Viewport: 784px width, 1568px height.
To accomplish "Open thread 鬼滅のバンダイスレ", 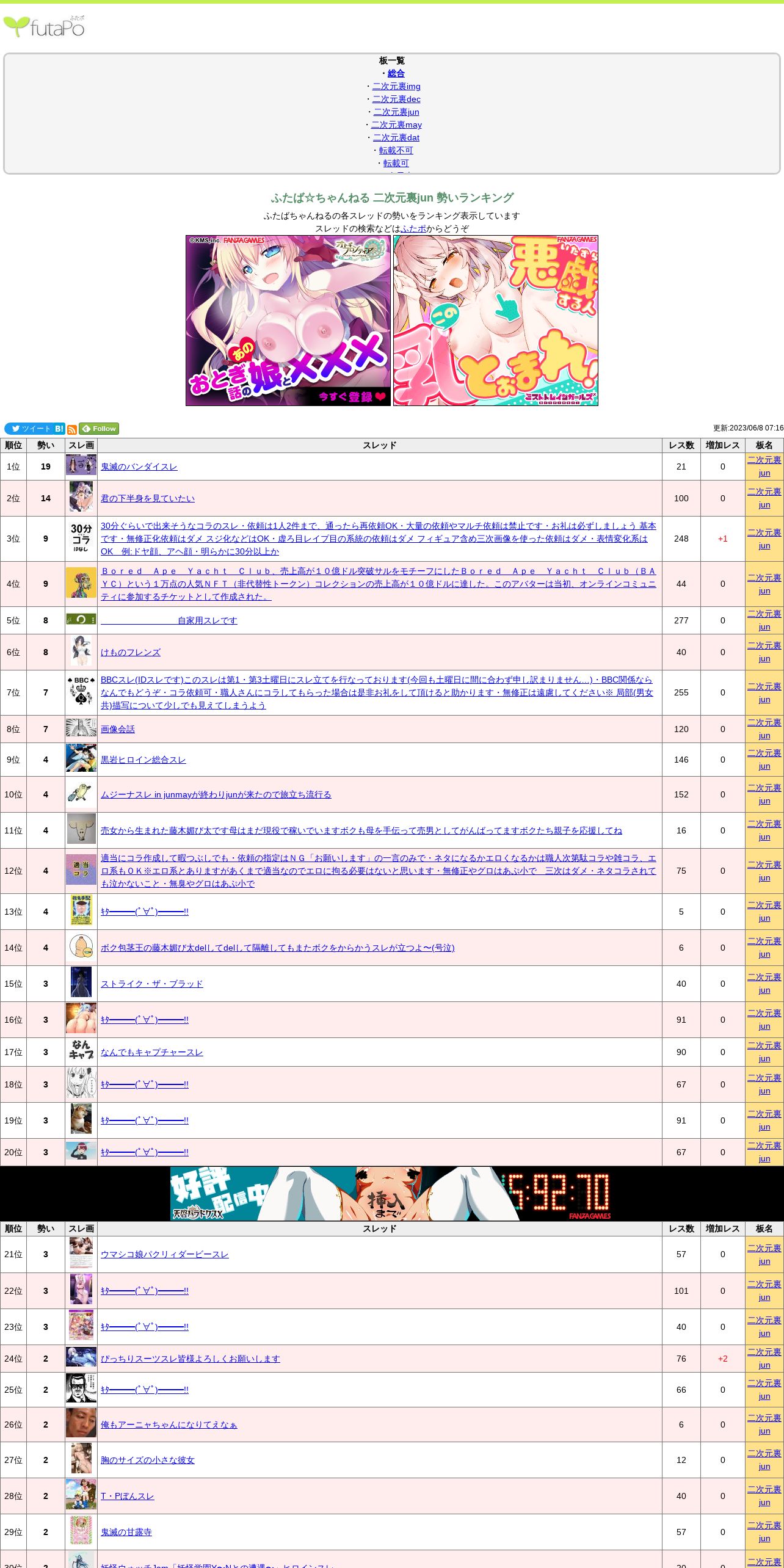I will point(139,466).
